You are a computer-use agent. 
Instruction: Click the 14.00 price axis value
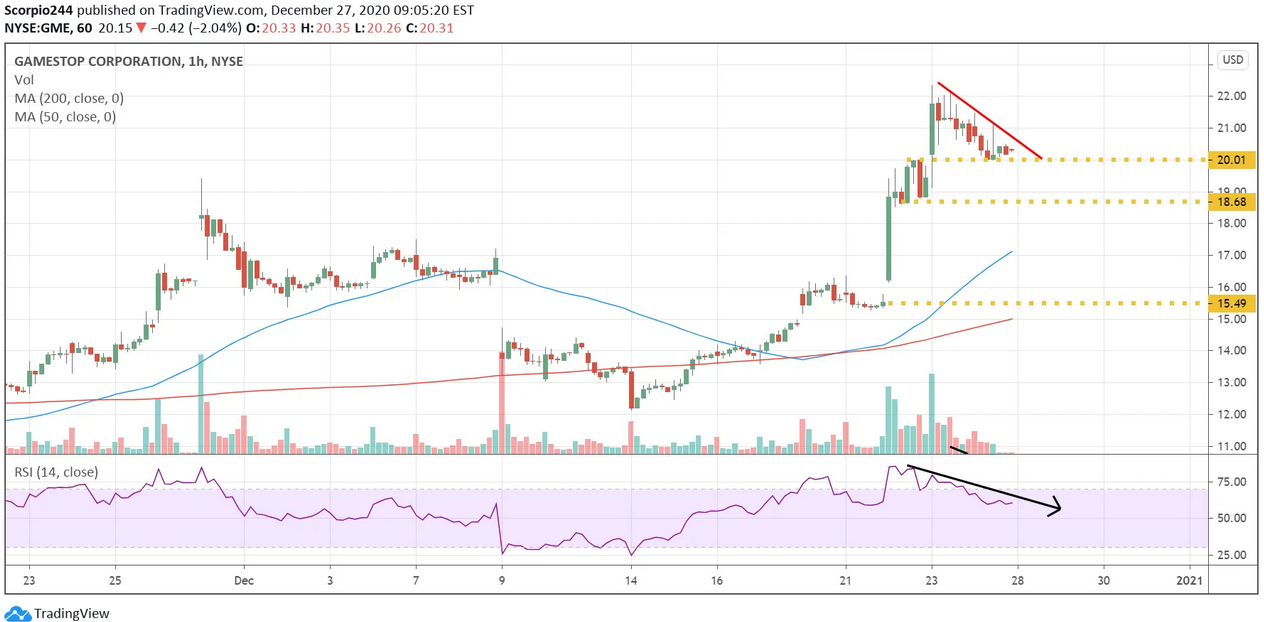(1230, 351)
